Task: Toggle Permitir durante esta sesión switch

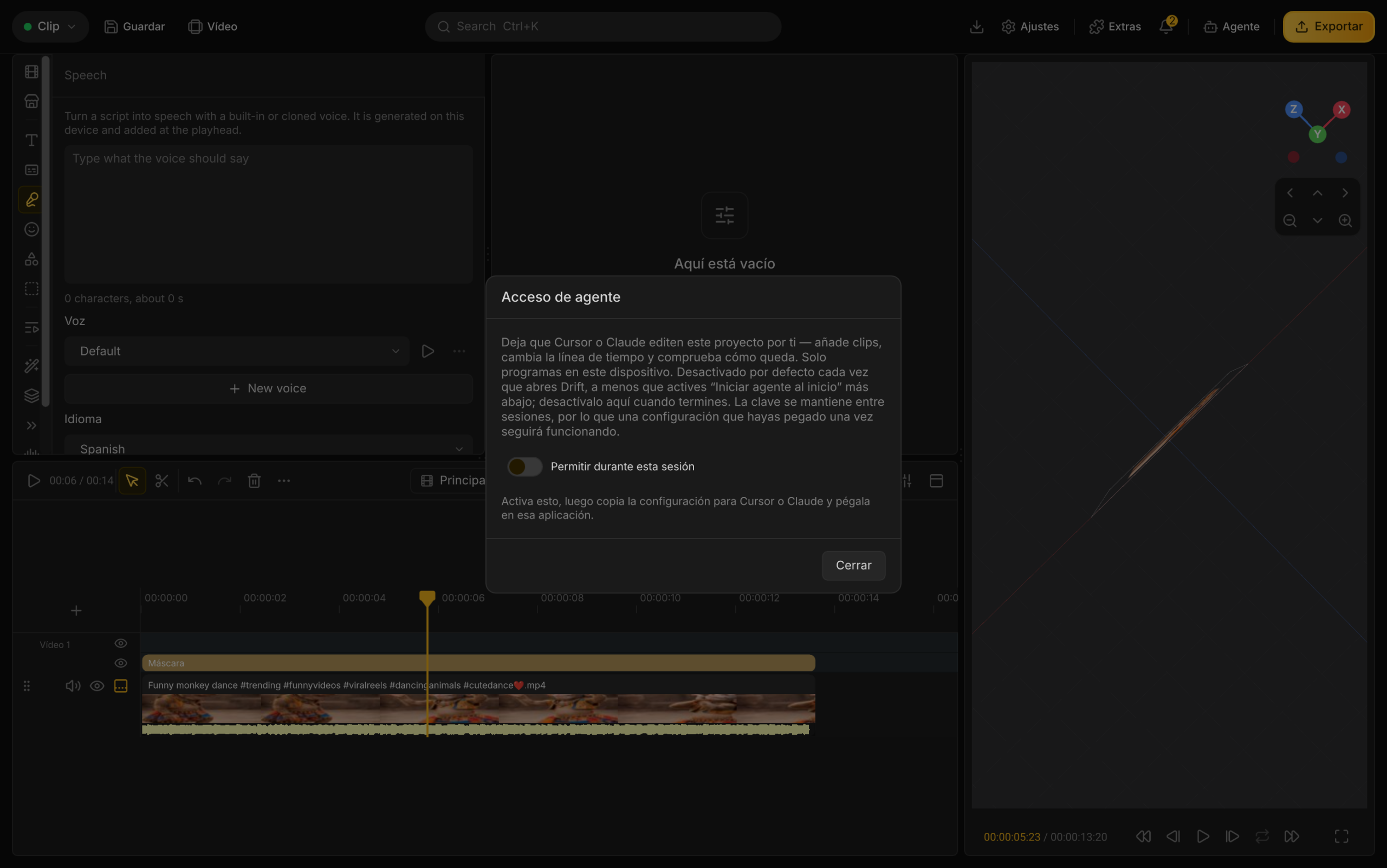Action: [524, 467]
